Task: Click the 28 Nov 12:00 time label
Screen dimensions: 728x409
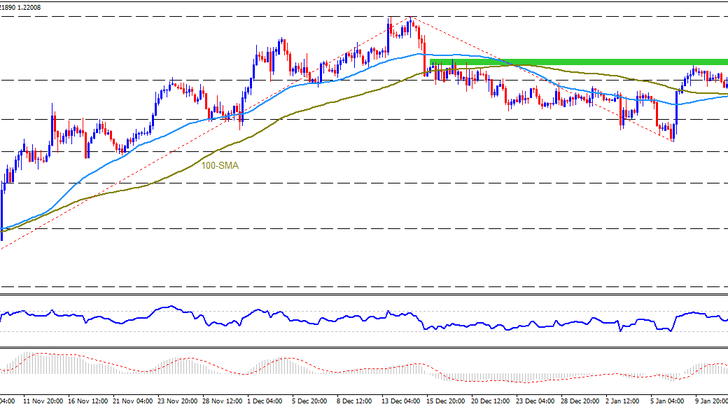Action: 222,401
